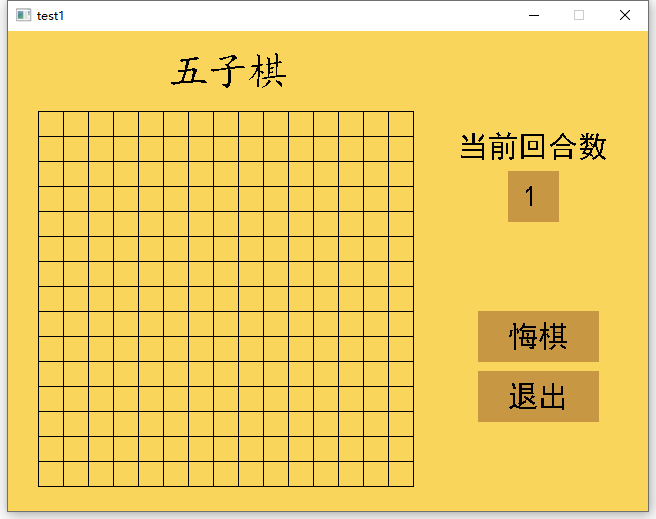
Task: Close the test1 window
Action: coord(625,15)
